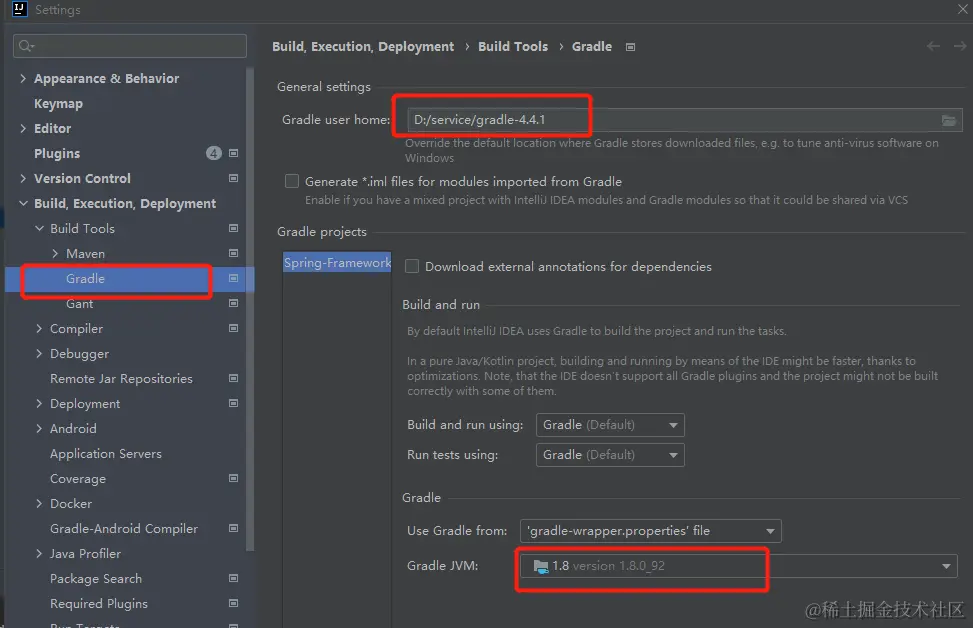Click the settings search field
This screenshot has height=628, width=973.
coord(130,46)
